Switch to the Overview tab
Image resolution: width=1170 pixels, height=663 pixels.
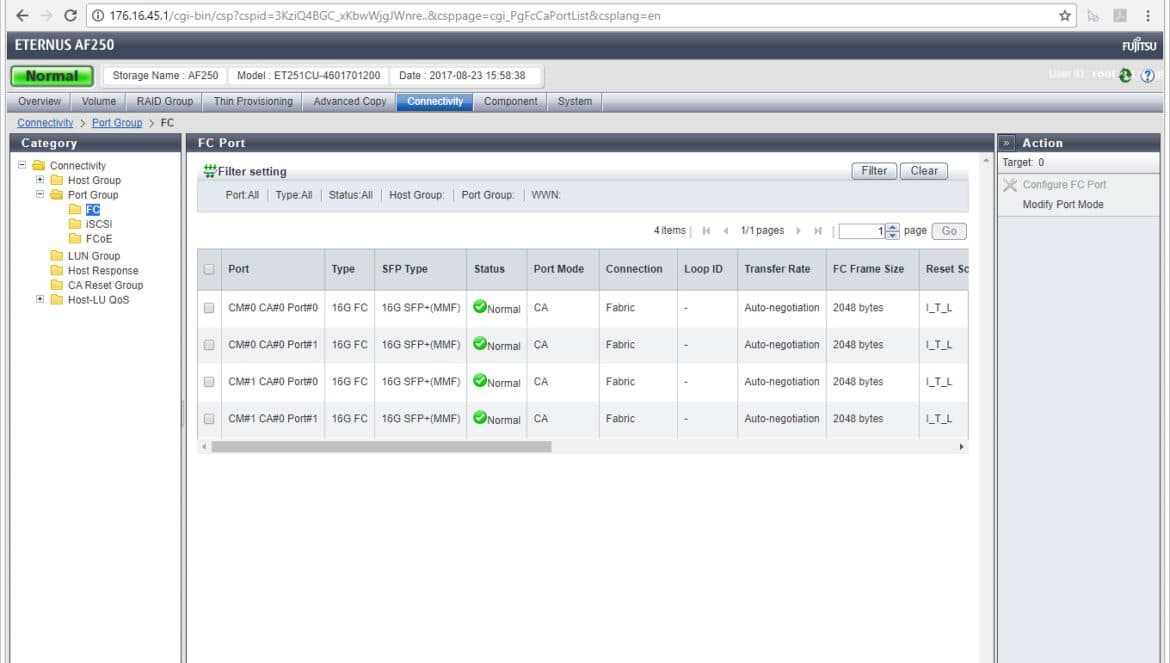click(x=40, y=101)
